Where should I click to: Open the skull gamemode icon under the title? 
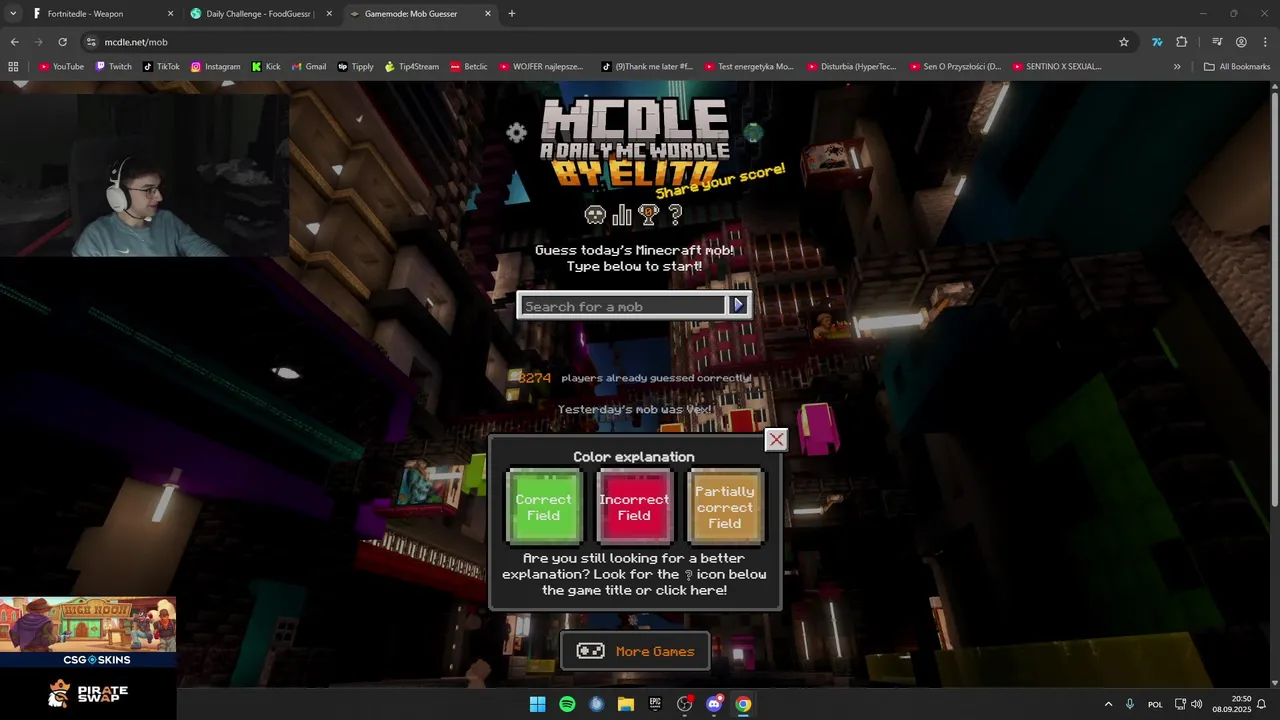click(595, 214)
